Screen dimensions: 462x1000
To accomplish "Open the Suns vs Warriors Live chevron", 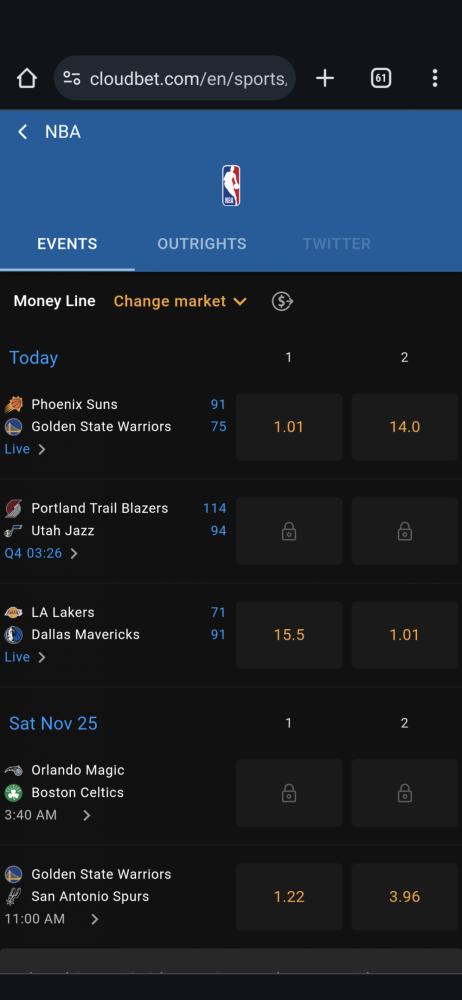I will point(41,449).
